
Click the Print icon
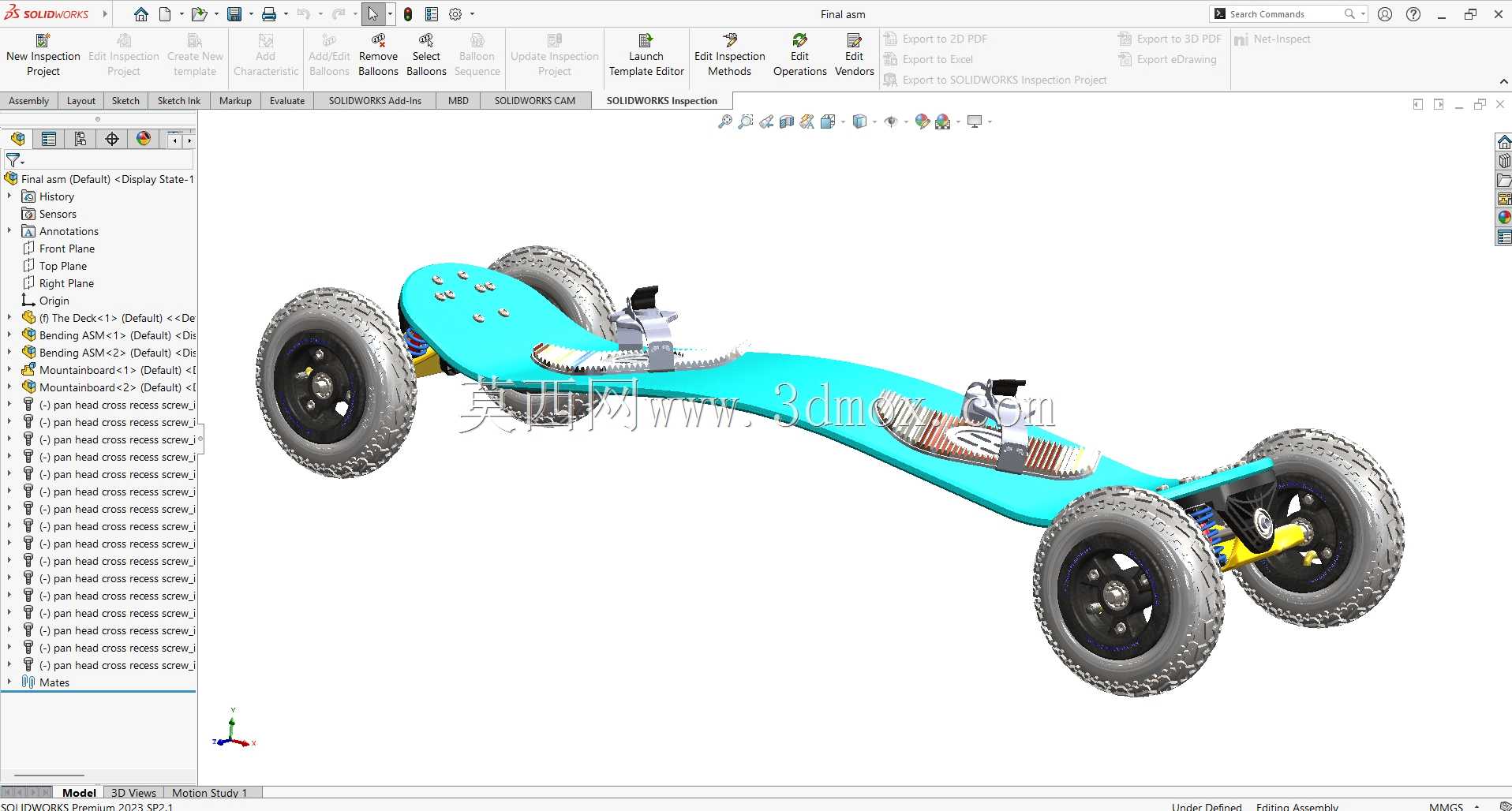click(269, 14)
